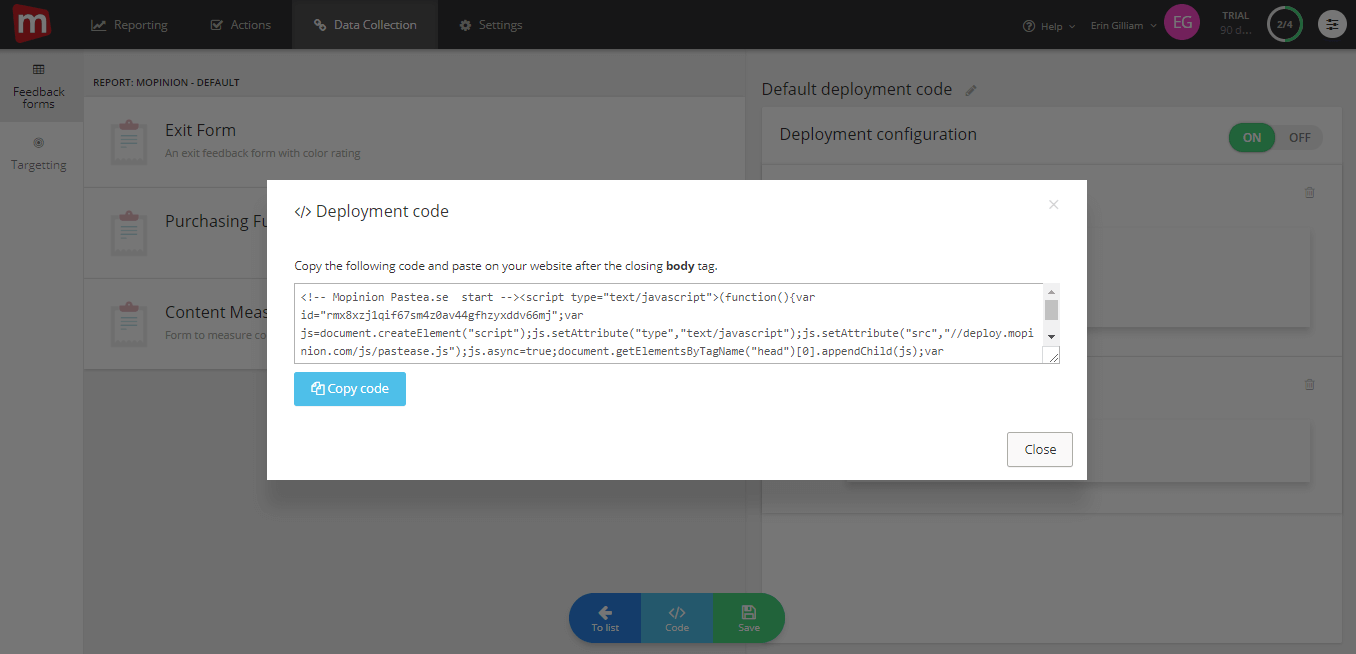Switch Deployment configuration to OFF
Image resolution: width=1356 pixels, height=654 pixels.
(x=1299, y=137)
